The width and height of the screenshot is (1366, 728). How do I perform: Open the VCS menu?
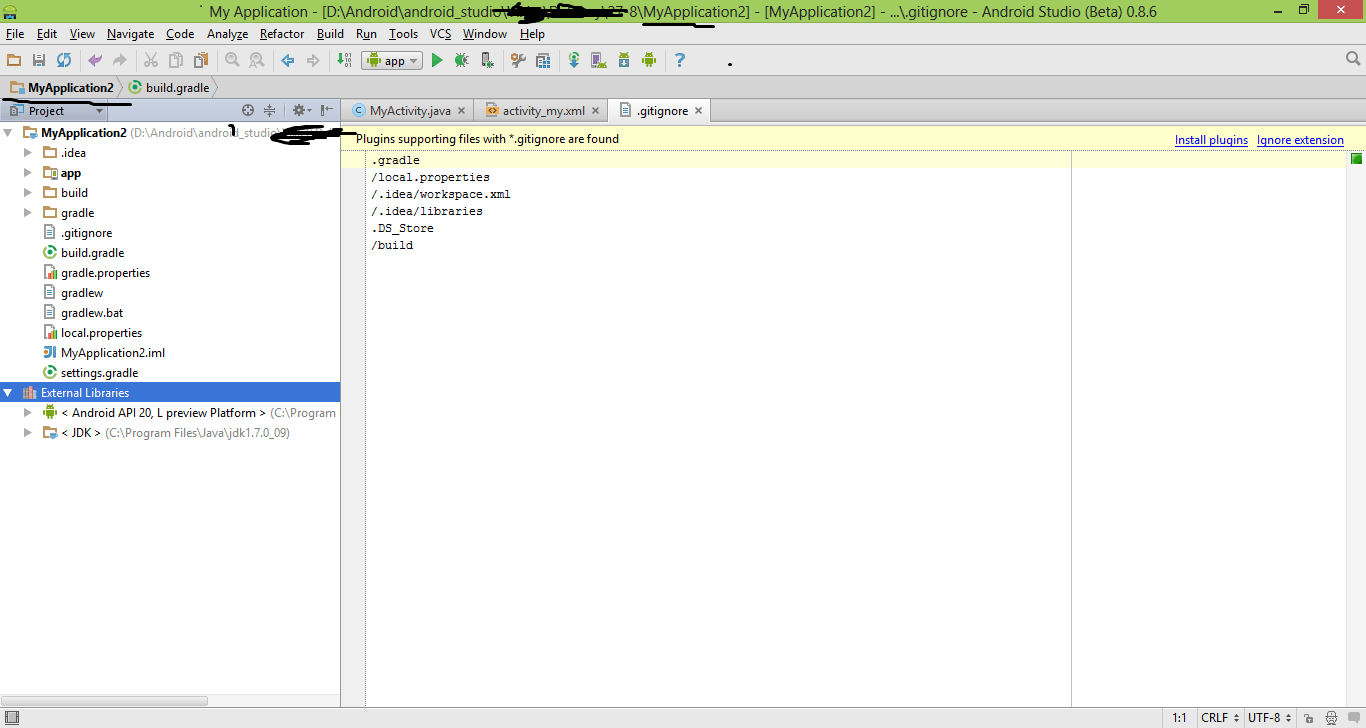[x=440, y=33]
